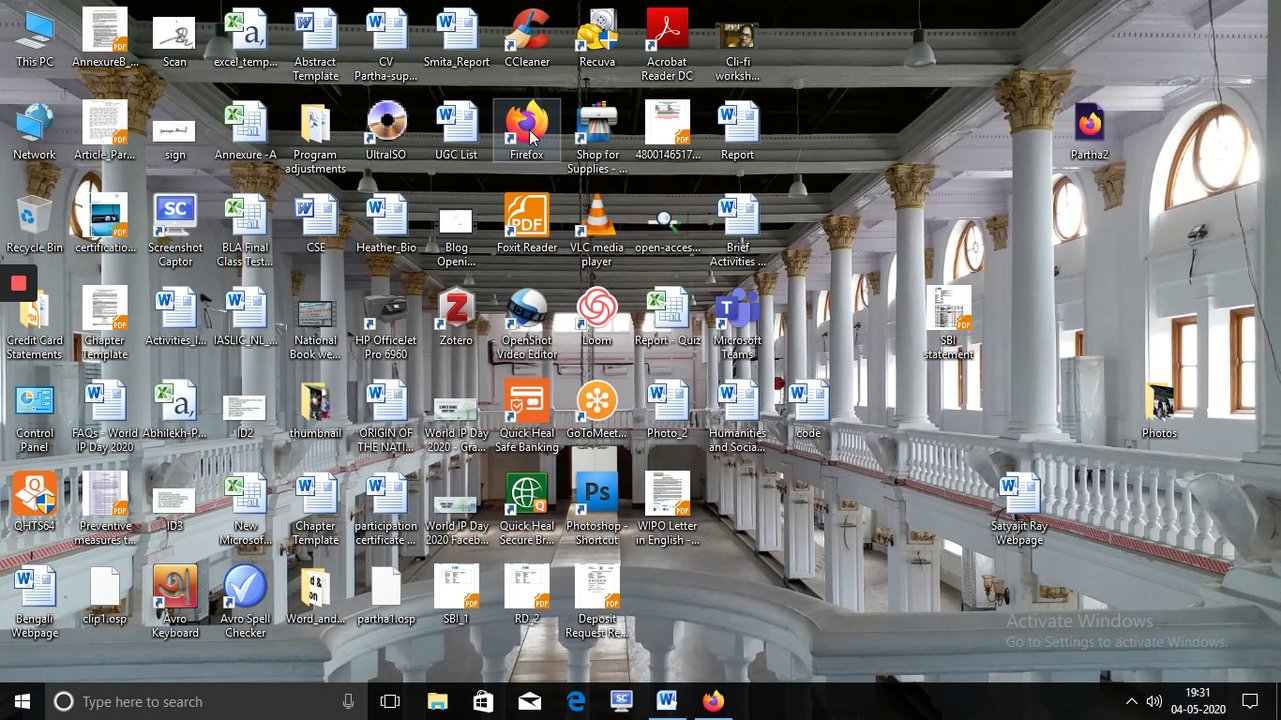Open File Explorer from the taskbar
1281x720 pixels.
tap(437, 702)
